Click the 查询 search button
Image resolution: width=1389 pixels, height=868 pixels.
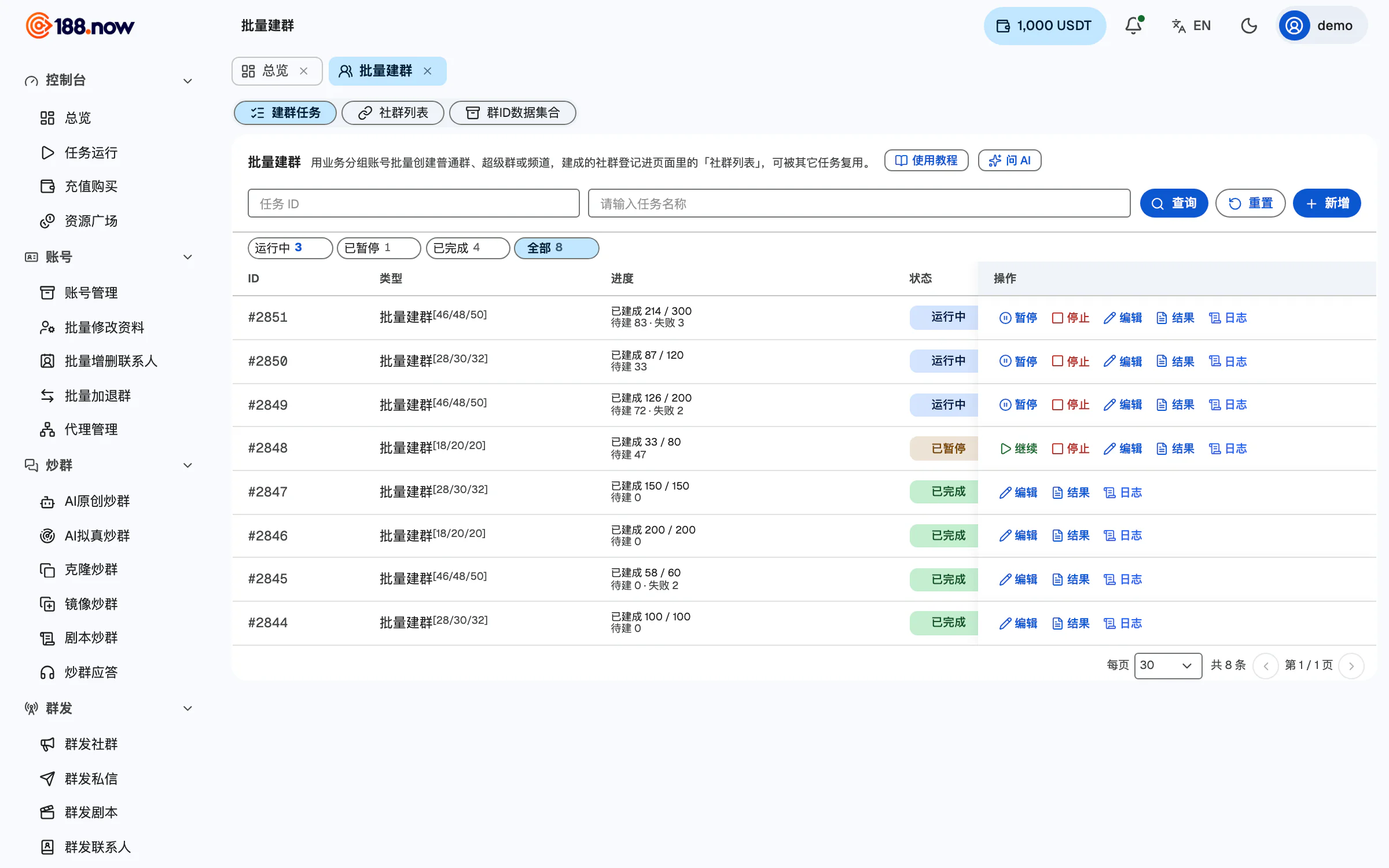[x=1174, y=203]
